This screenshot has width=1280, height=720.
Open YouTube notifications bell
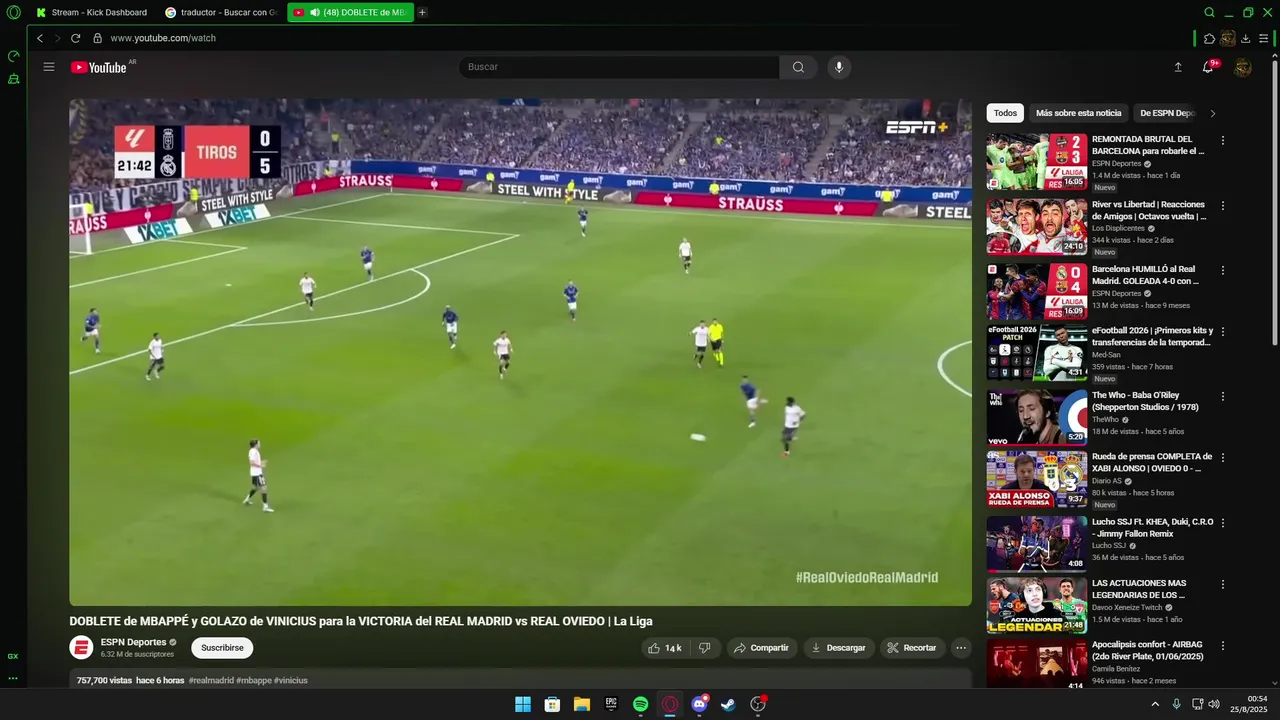[x=1208, y=67]
